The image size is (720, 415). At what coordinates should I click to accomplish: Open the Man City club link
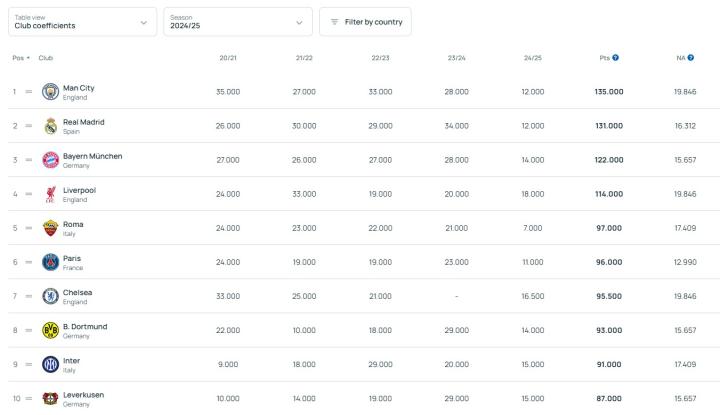pos(79,88)
